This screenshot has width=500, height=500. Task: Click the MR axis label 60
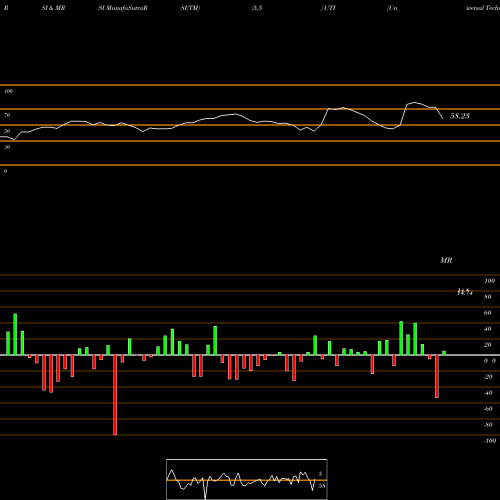[488, 313]
